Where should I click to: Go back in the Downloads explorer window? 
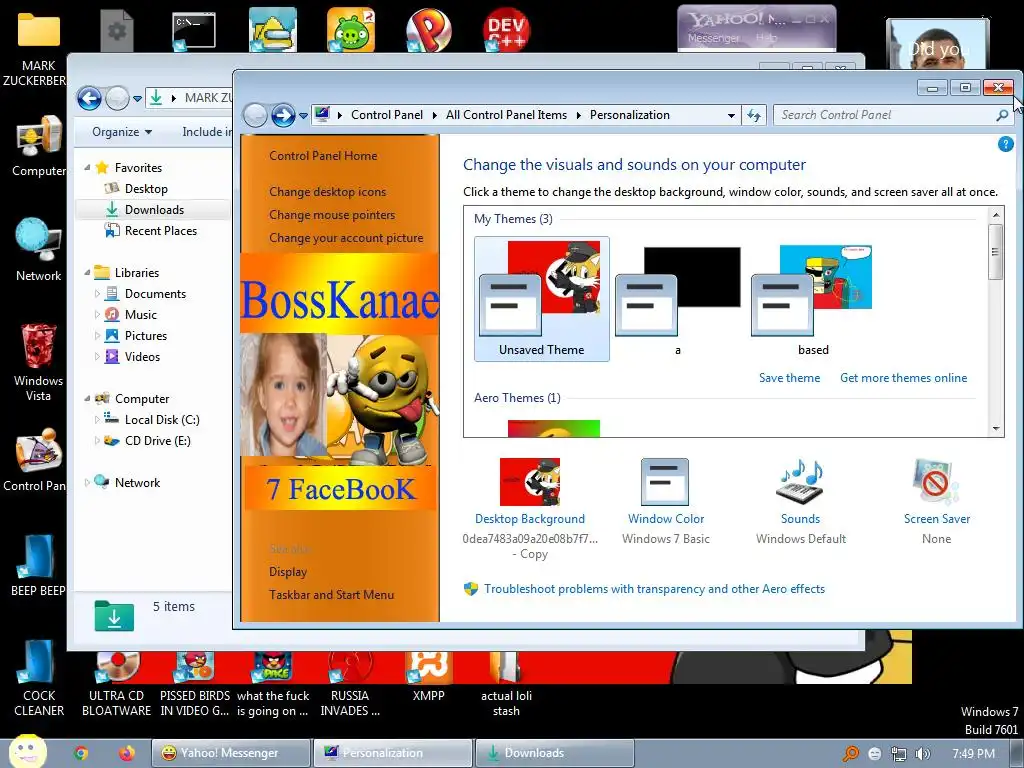click(x=89, y=99)
